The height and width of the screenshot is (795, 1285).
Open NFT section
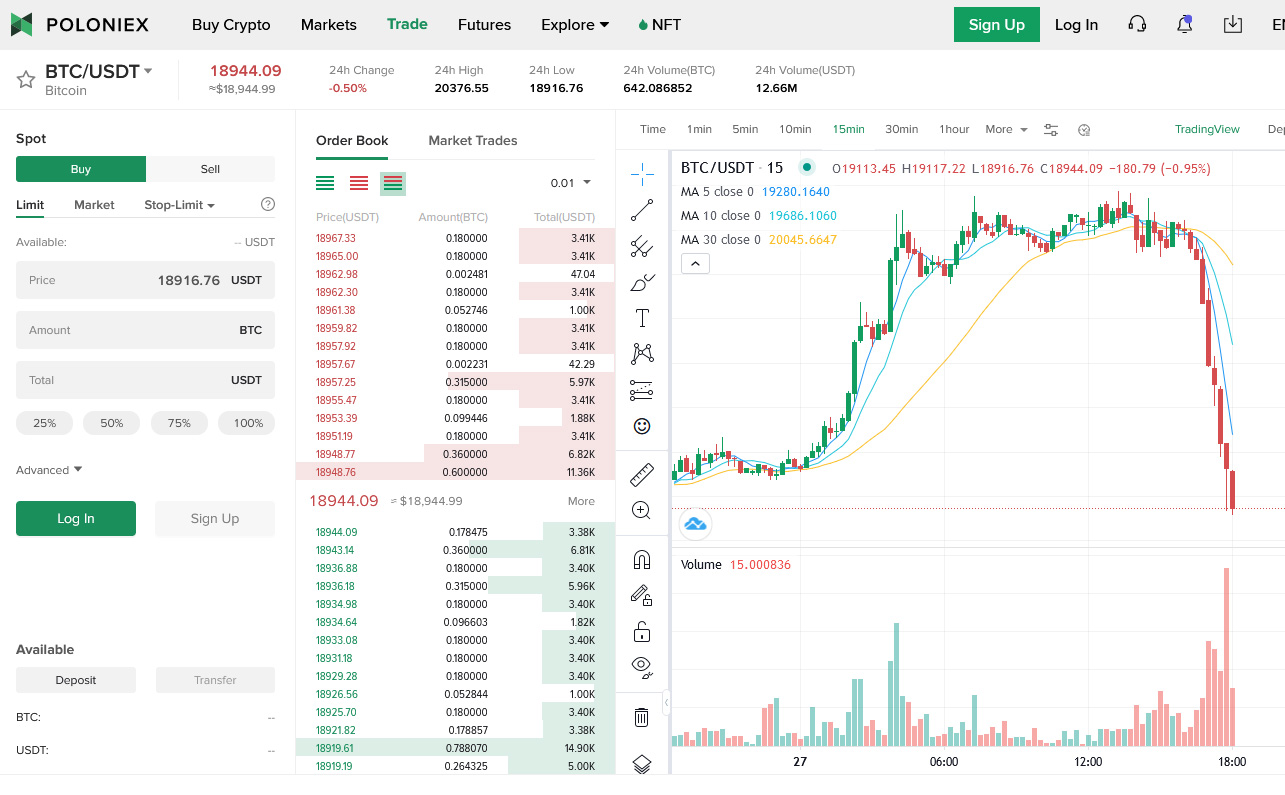pos(660,25)
